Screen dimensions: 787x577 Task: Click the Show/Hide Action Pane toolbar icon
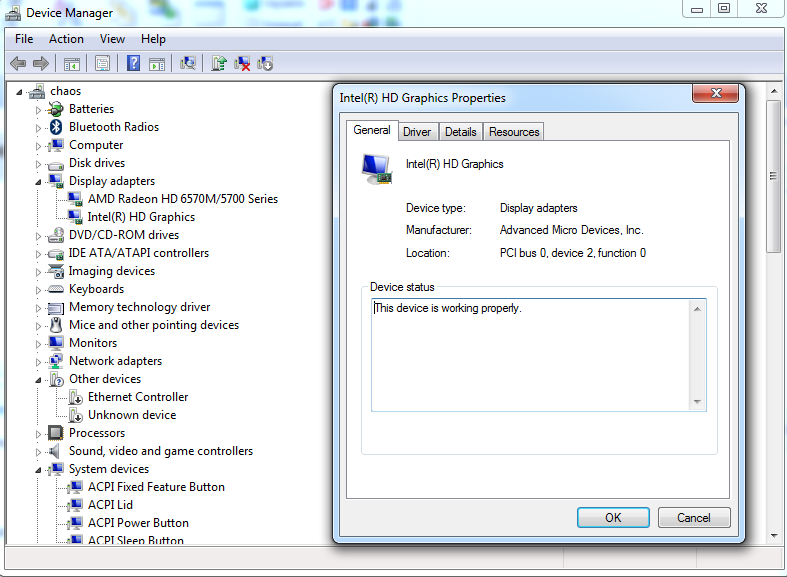click(x=157, y=64)
